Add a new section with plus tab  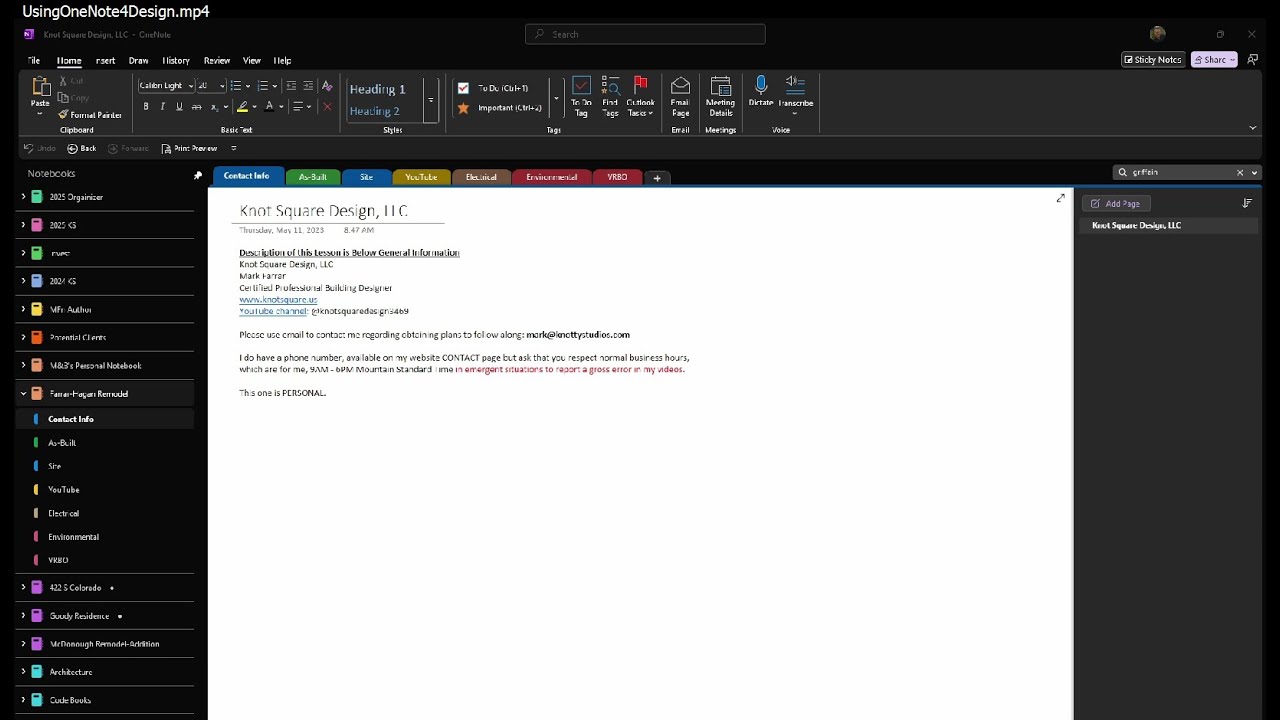point(657,178)
